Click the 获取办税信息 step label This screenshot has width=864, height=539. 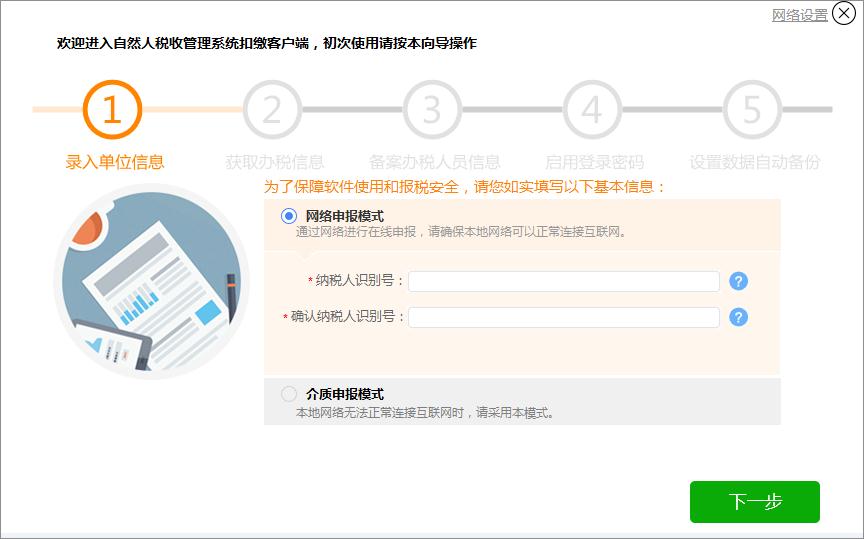(x=275, y=162)
